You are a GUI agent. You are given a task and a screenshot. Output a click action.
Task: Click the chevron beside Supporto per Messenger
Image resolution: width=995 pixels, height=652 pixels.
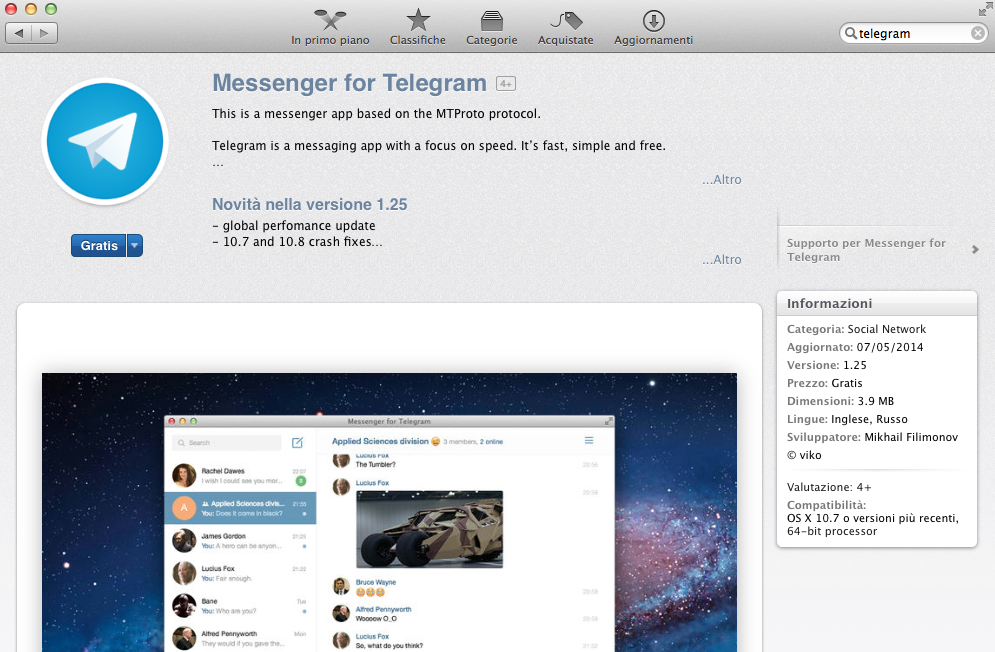tap(975, 249)
